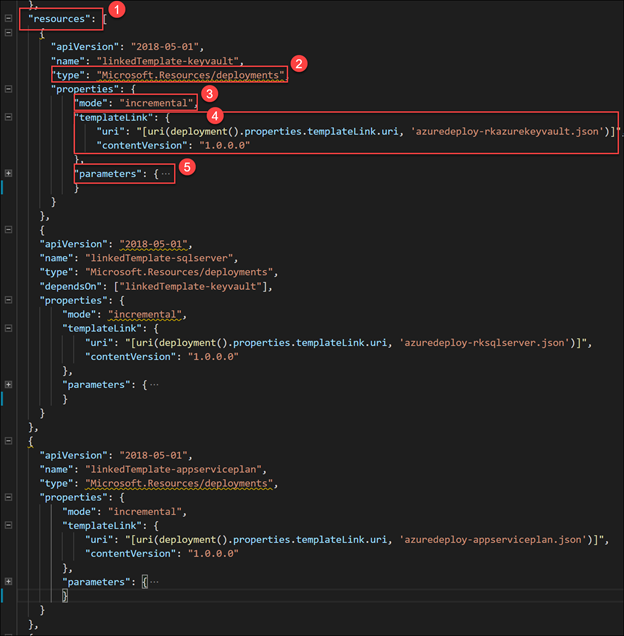Image resolution: width=624 pixels, height=636 pixels.
Task: Click red callout number 5 beside parameters
Action: coord(186,168)
